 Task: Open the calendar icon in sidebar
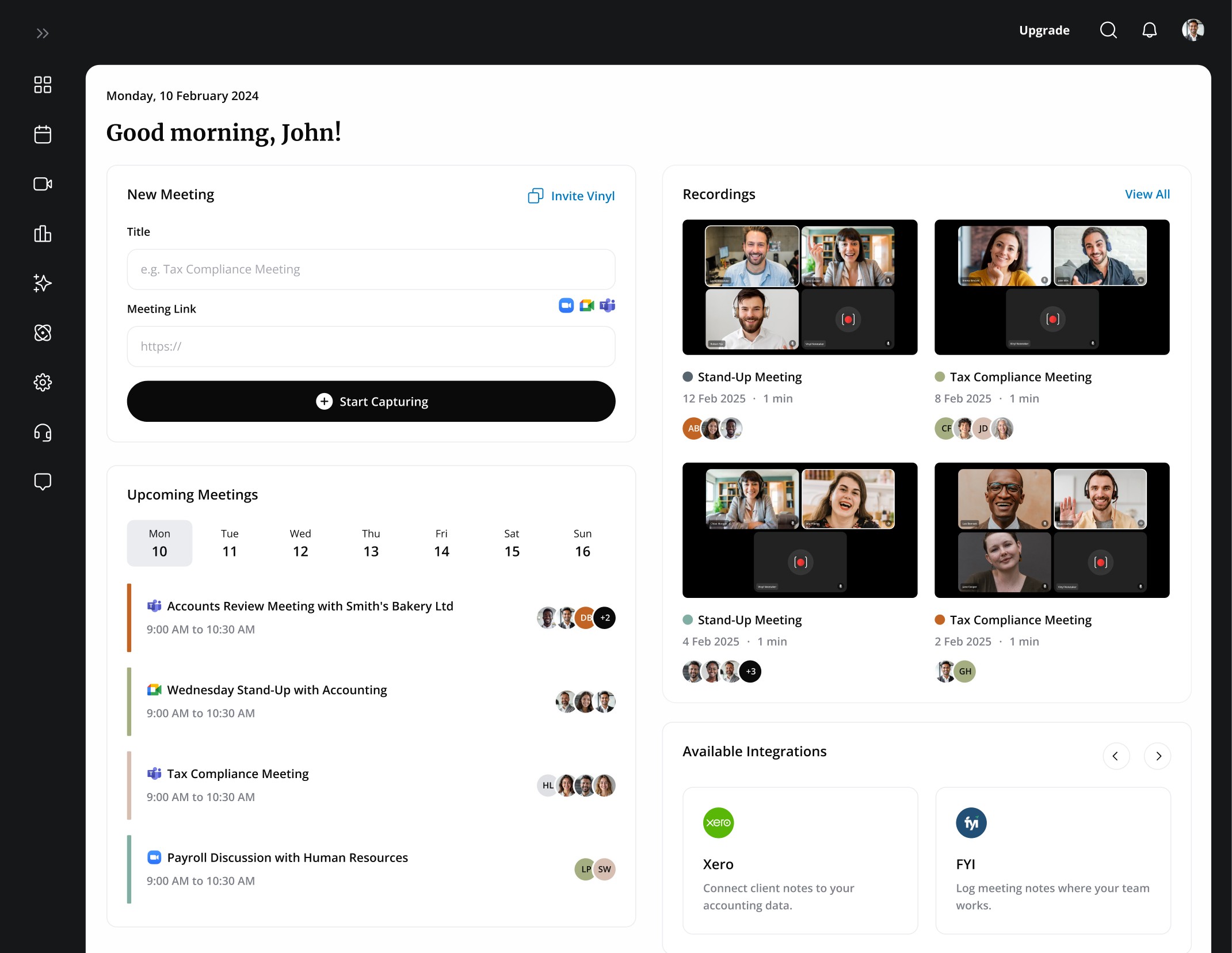43,135
